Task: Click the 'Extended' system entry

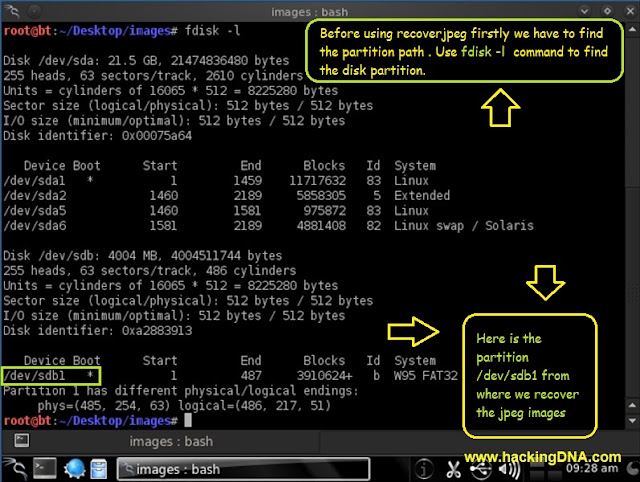Action: 422,195
